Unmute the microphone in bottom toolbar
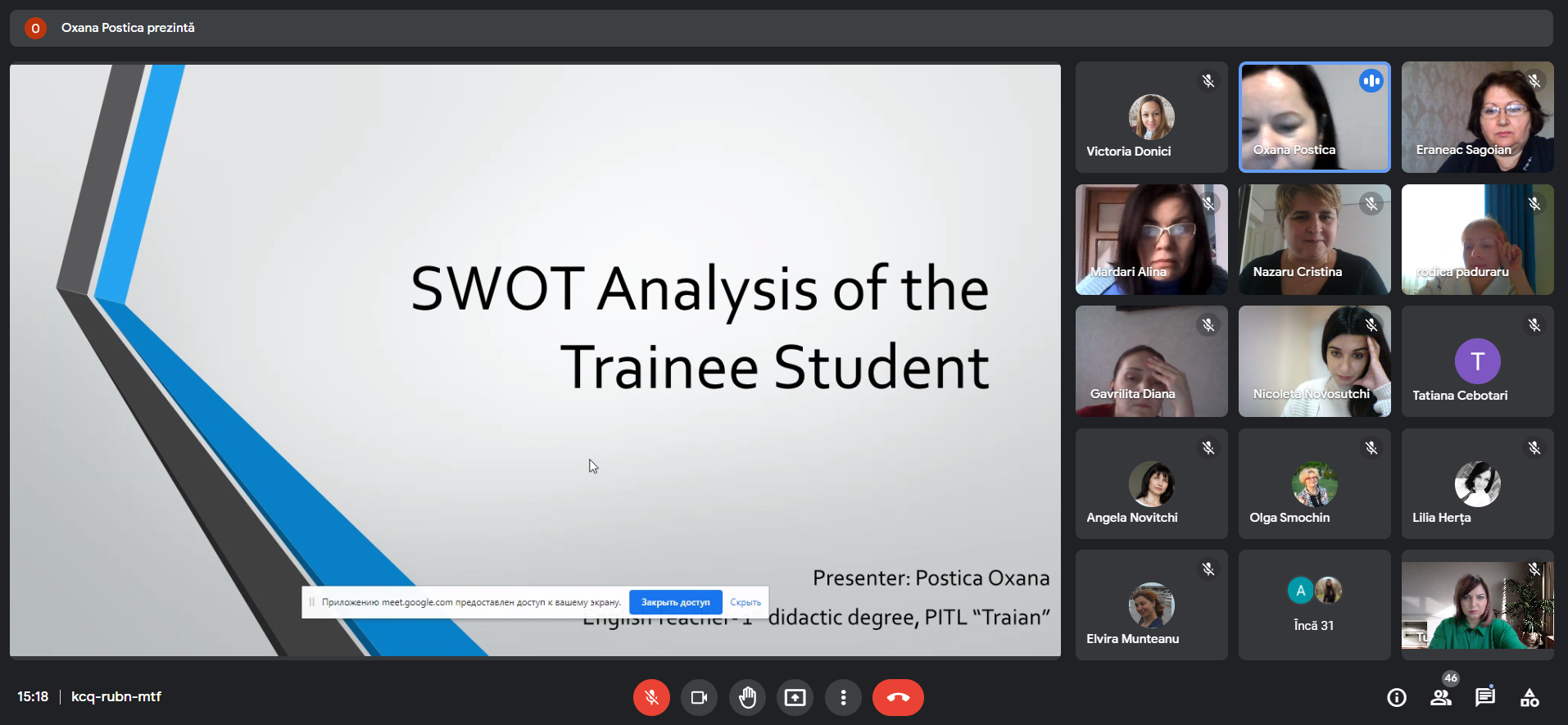The height and width of the screenshot is (725, 1568). point(651,698)
